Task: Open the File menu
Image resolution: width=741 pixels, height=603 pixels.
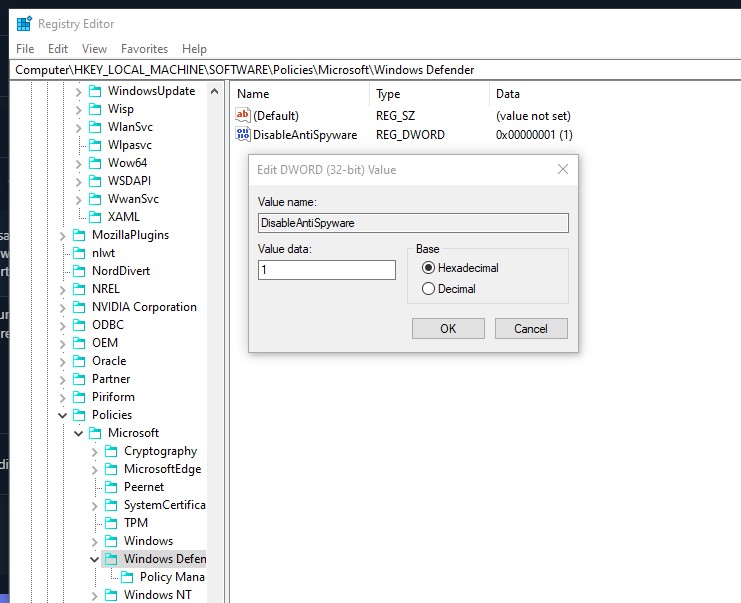Action: [x=25, y=49]
